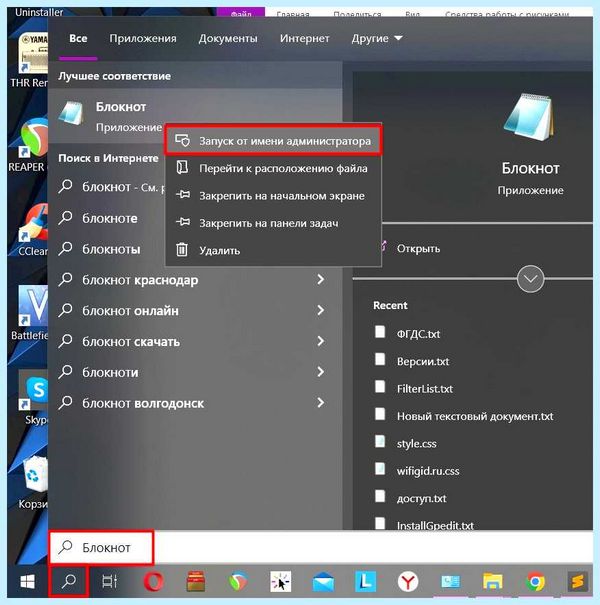Open recent file InstallGpedit.txt
The image size is (600, 605).
(435, 525)
